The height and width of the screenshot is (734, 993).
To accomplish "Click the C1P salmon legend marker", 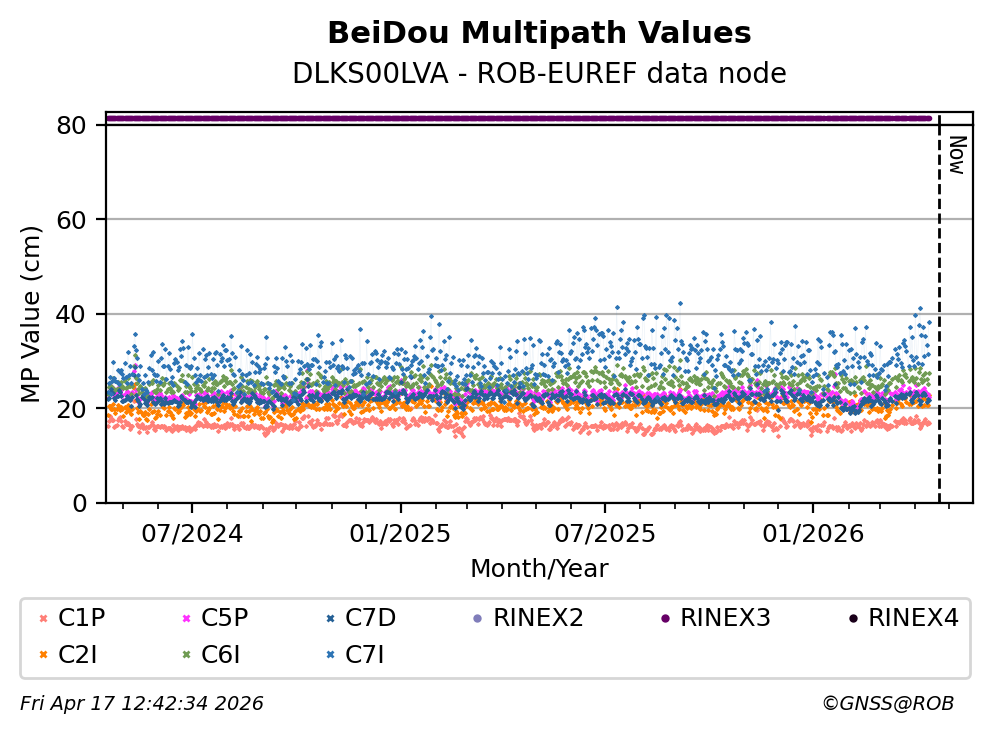I will (x=42, y=618).
